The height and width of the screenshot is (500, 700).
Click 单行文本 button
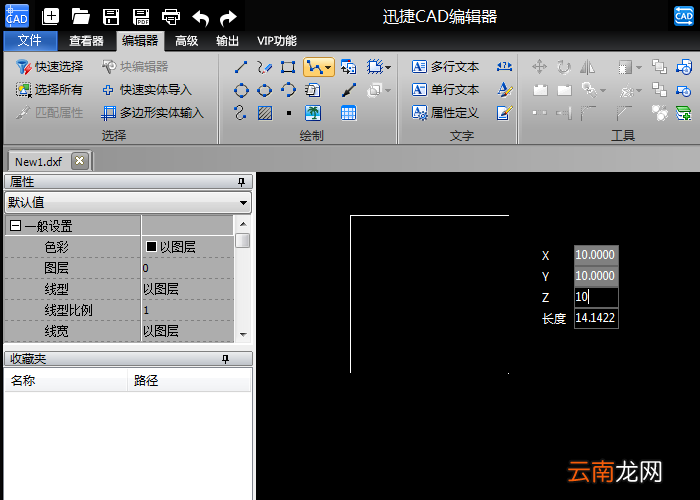click(445, 90)
